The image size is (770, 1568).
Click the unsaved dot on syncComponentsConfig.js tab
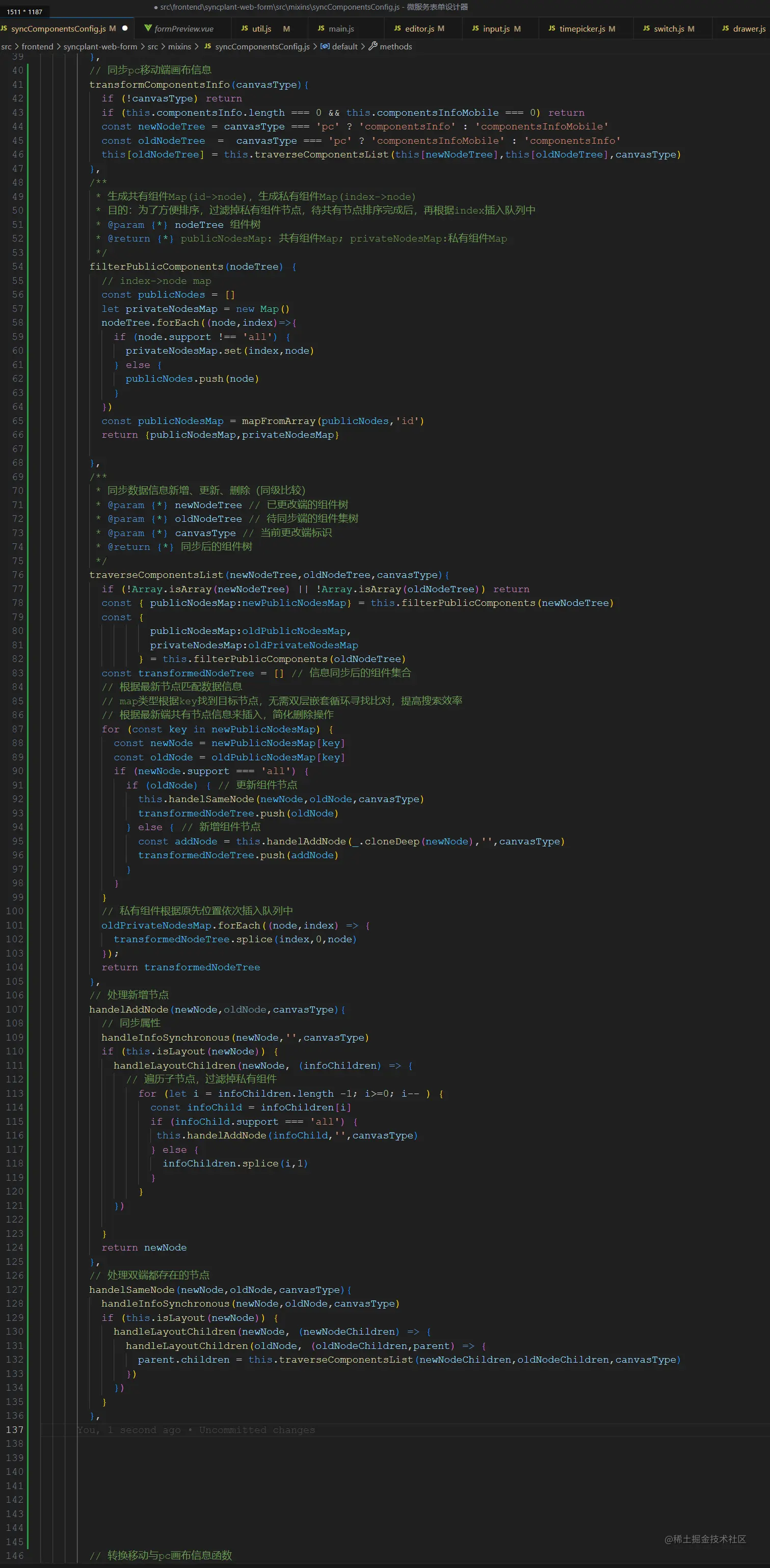[125, 28]
